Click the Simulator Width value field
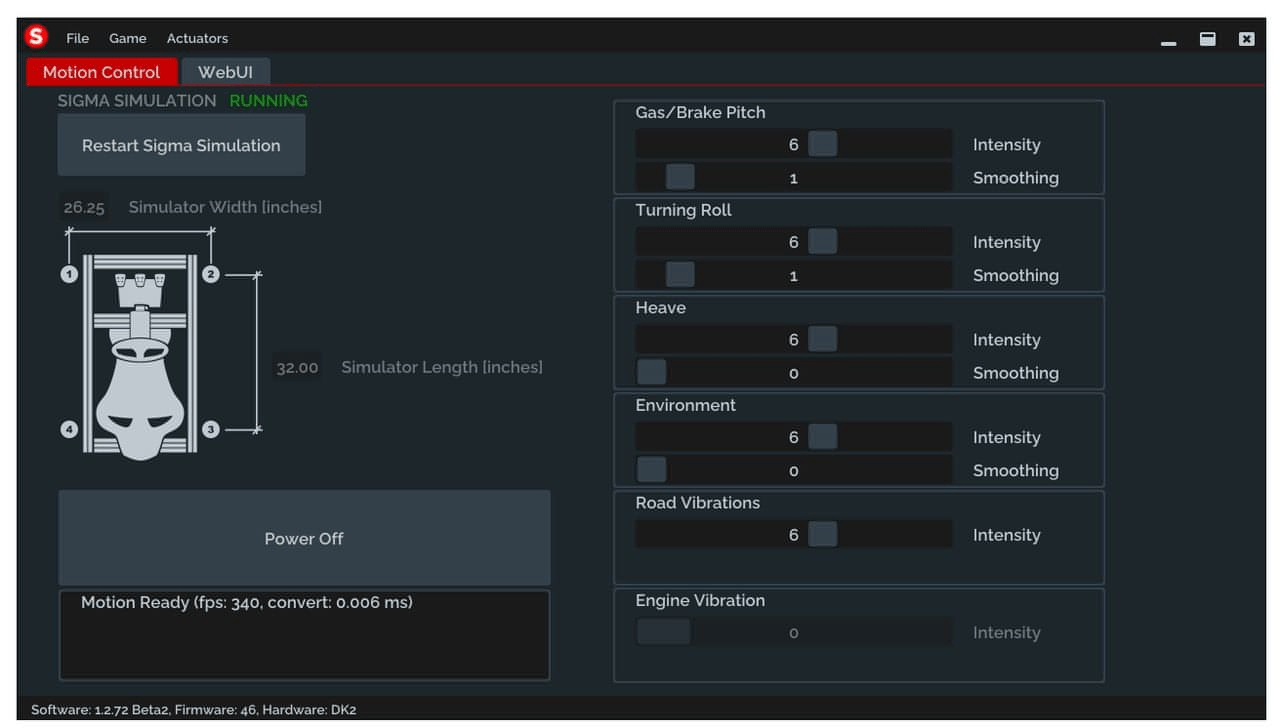This screenshot has height=728, width=1280. click(84, 207)
